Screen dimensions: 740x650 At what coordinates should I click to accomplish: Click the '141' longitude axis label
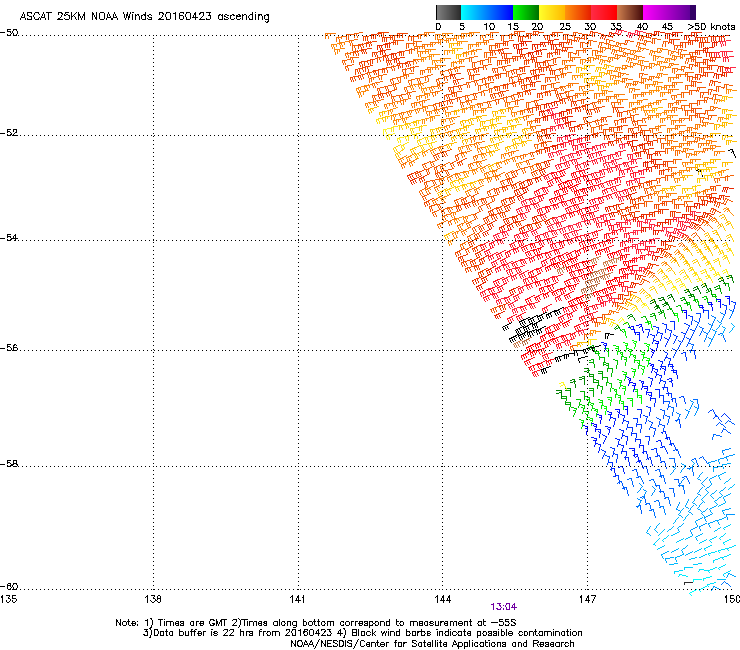pyautogui.click(x=298, y=599)
